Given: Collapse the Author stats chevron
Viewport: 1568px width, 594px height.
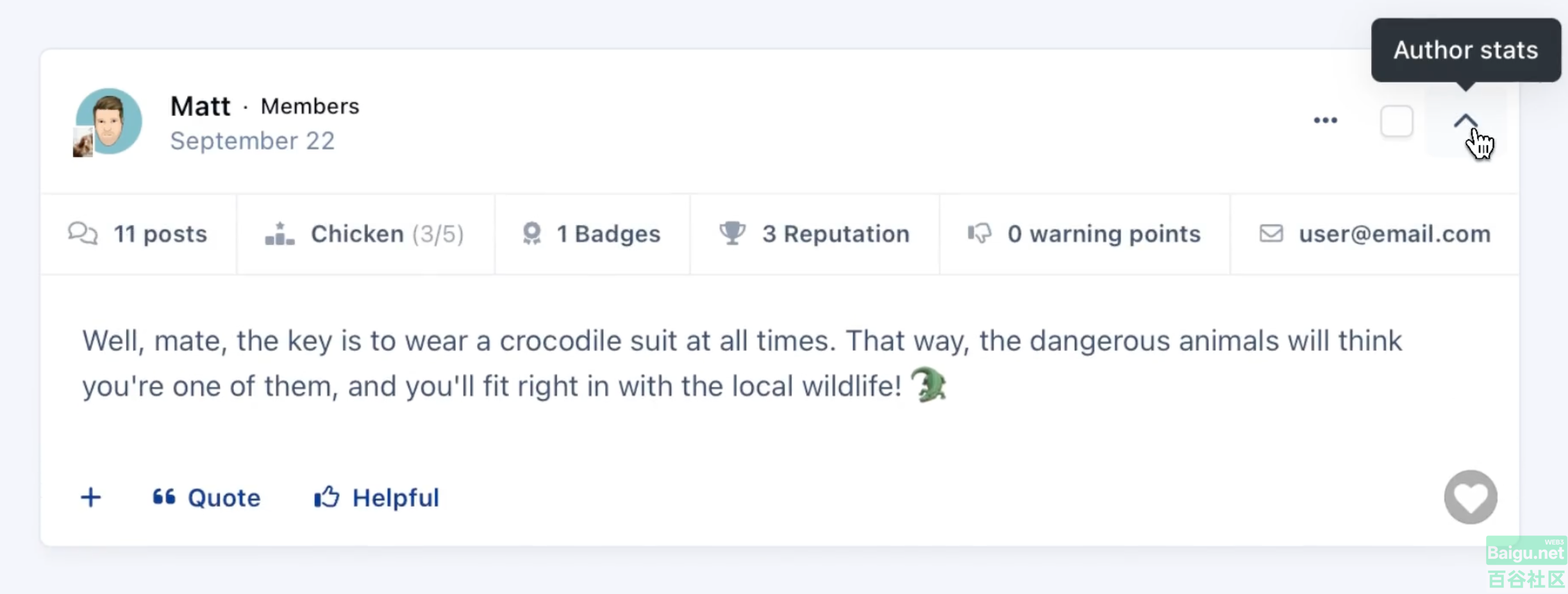Looking at the screenshot, I should [1465, 121].
